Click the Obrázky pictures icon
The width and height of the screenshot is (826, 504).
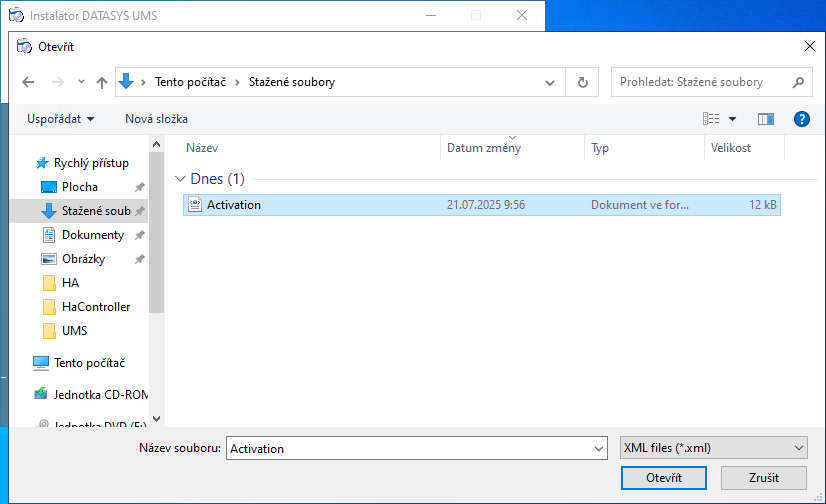(48, 259)
